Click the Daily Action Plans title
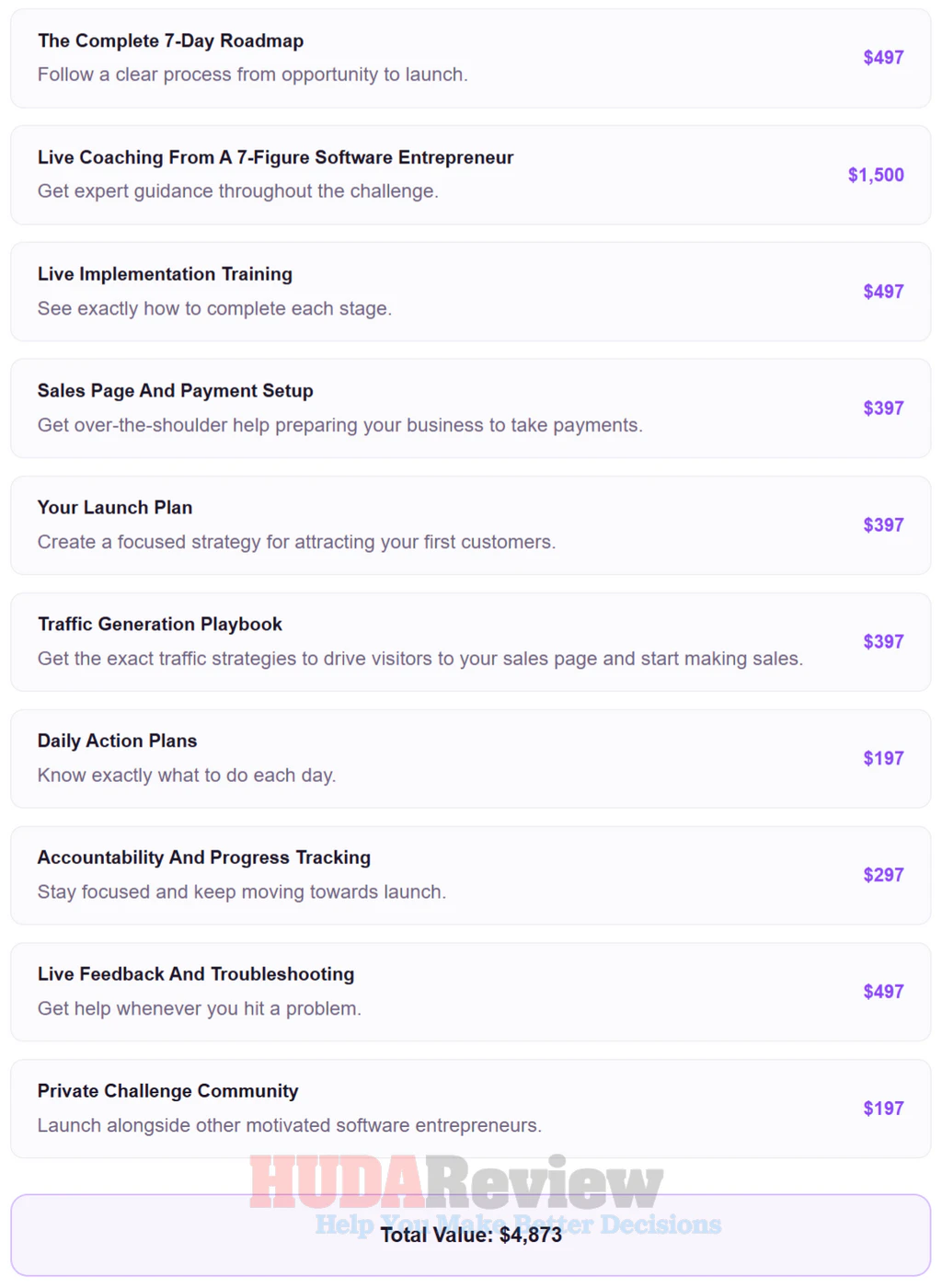The height and width of the screenshot is (1288, 942). coord(117,741)
